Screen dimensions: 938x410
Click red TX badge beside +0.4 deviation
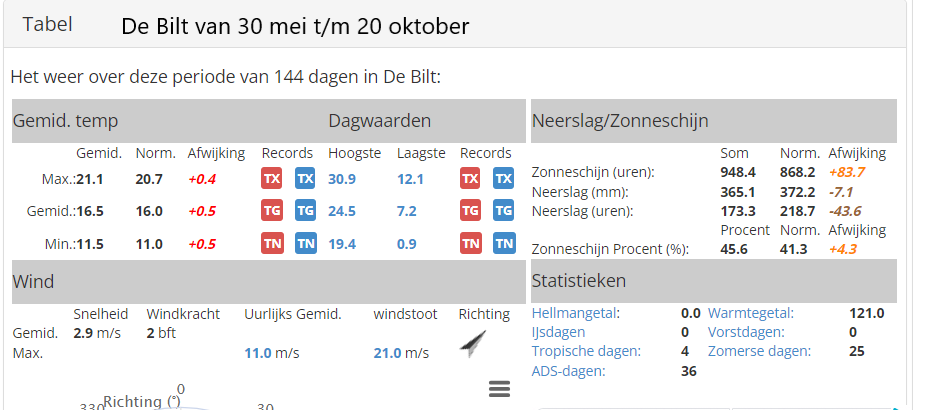tap(272, 179)
